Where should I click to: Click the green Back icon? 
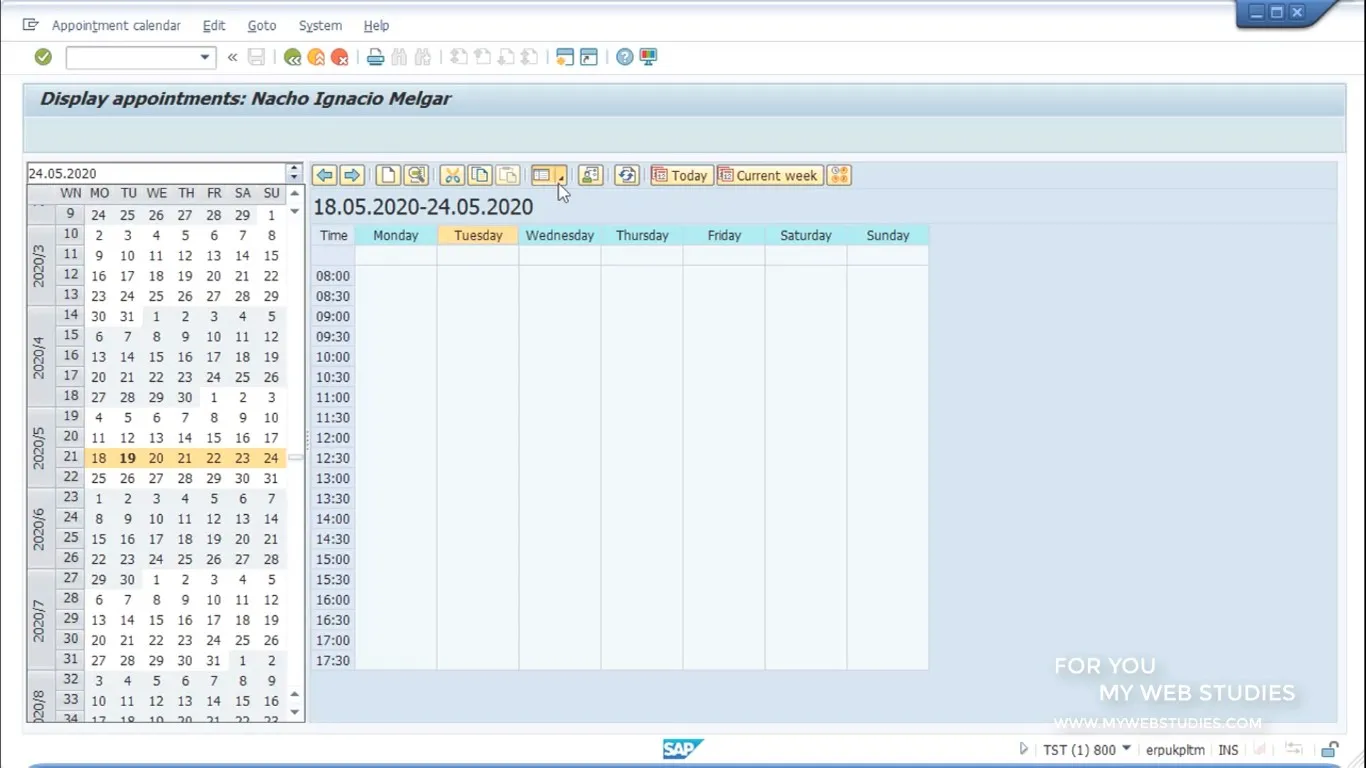click(292, 57)
